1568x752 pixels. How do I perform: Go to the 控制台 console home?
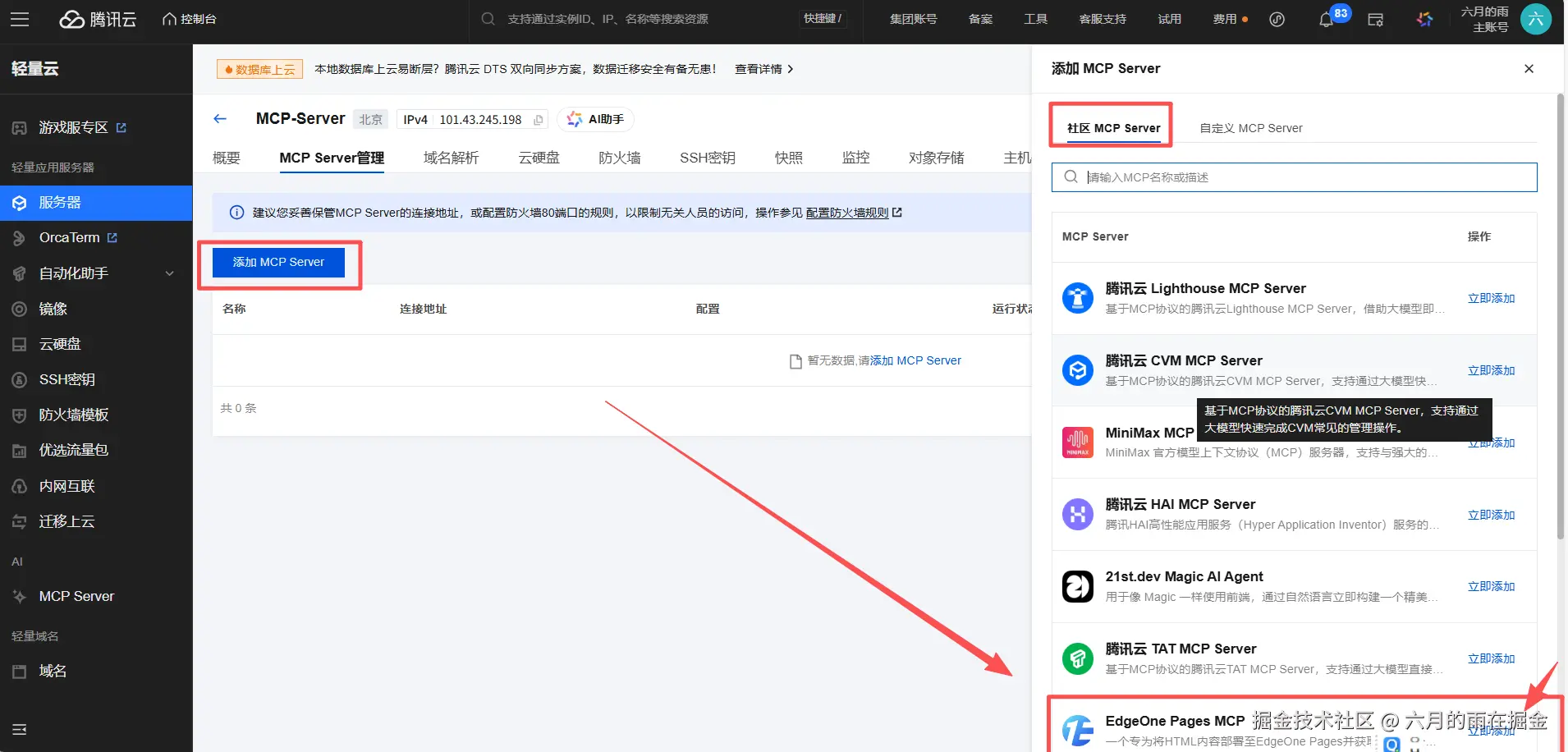pyautogui.click(x=190, y=19)
